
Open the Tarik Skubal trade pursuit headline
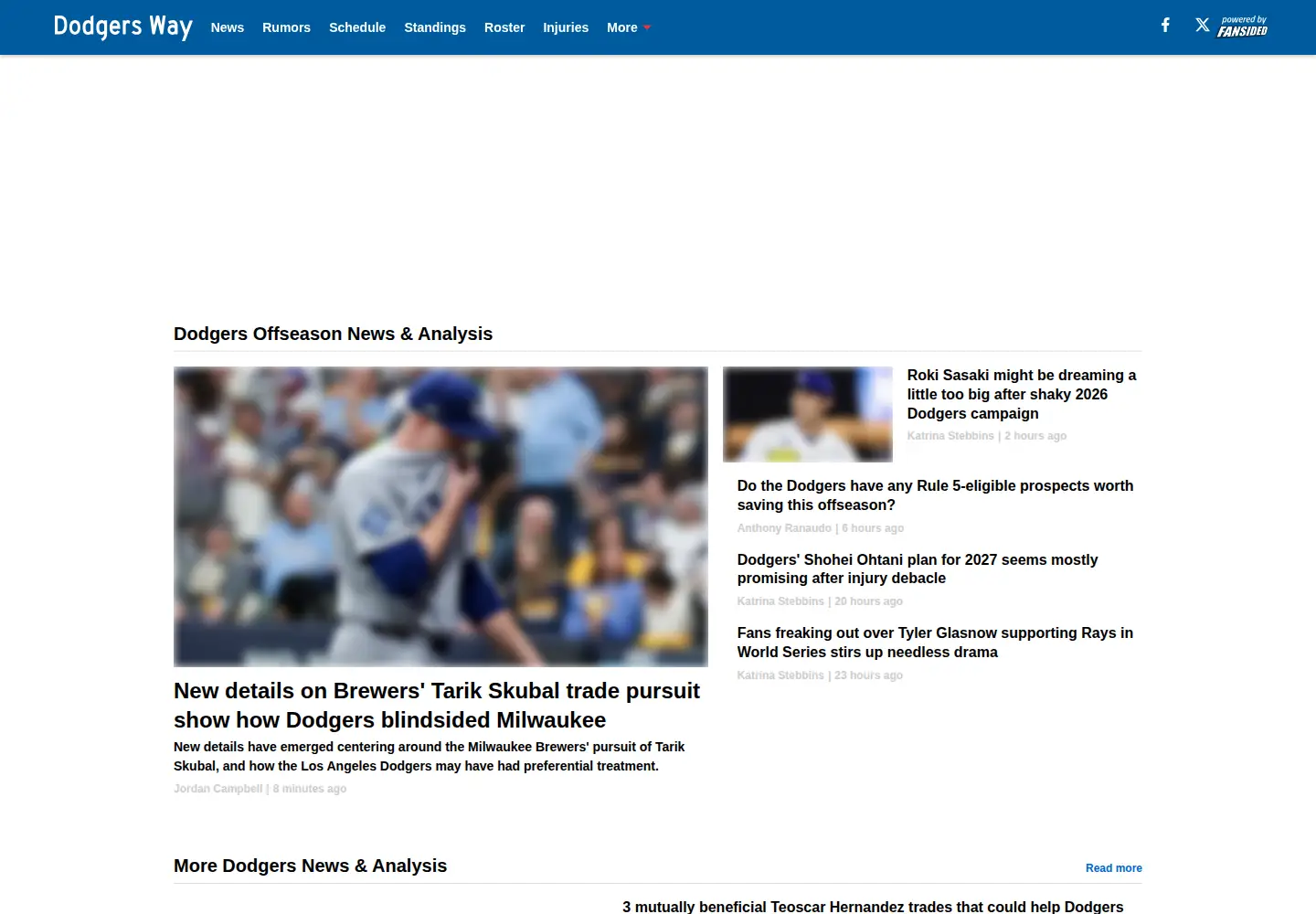tap(437, 706)
